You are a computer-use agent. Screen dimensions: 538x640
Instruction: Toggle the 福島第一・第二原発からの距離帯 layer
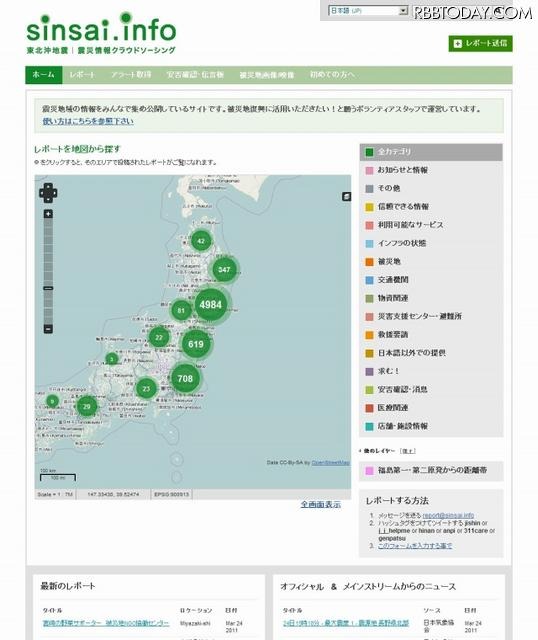431,470
